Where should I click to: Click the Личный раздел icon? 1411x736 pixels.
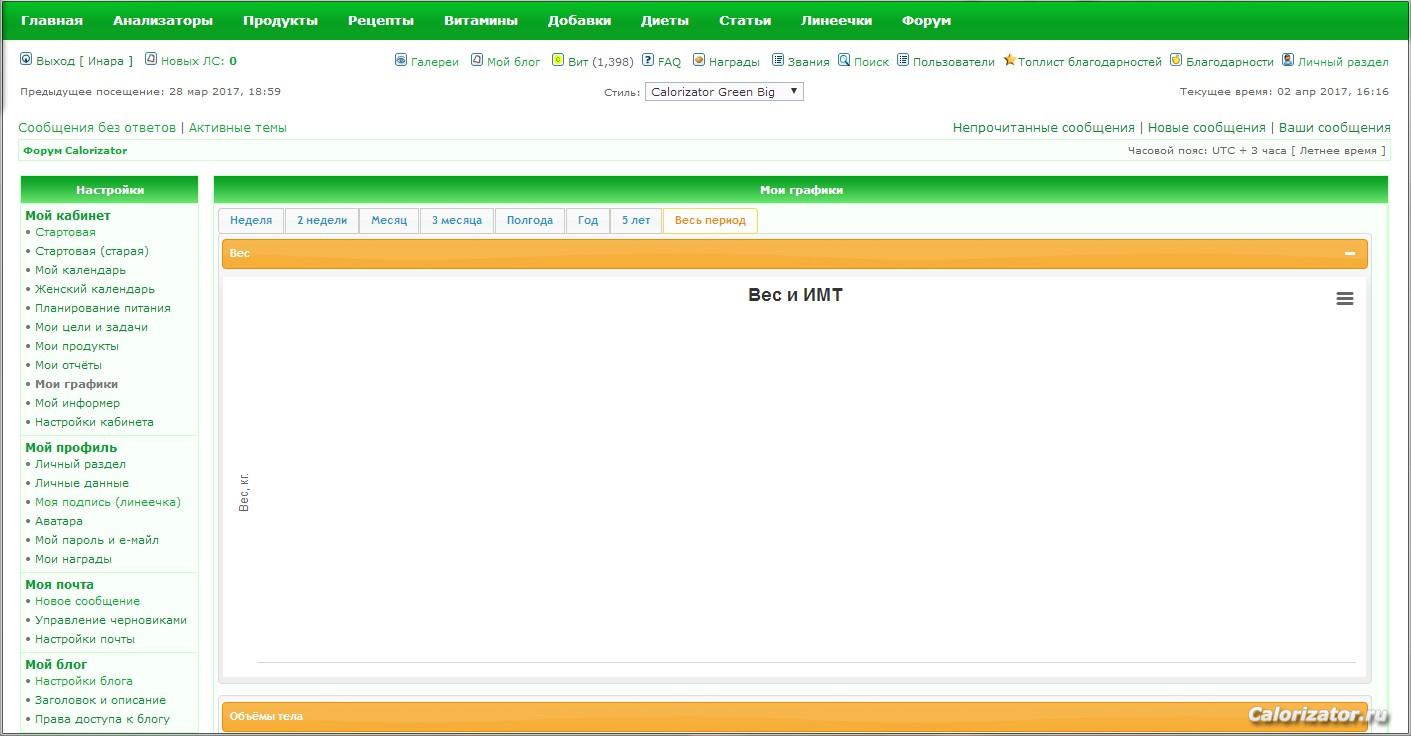[1288, 60]
